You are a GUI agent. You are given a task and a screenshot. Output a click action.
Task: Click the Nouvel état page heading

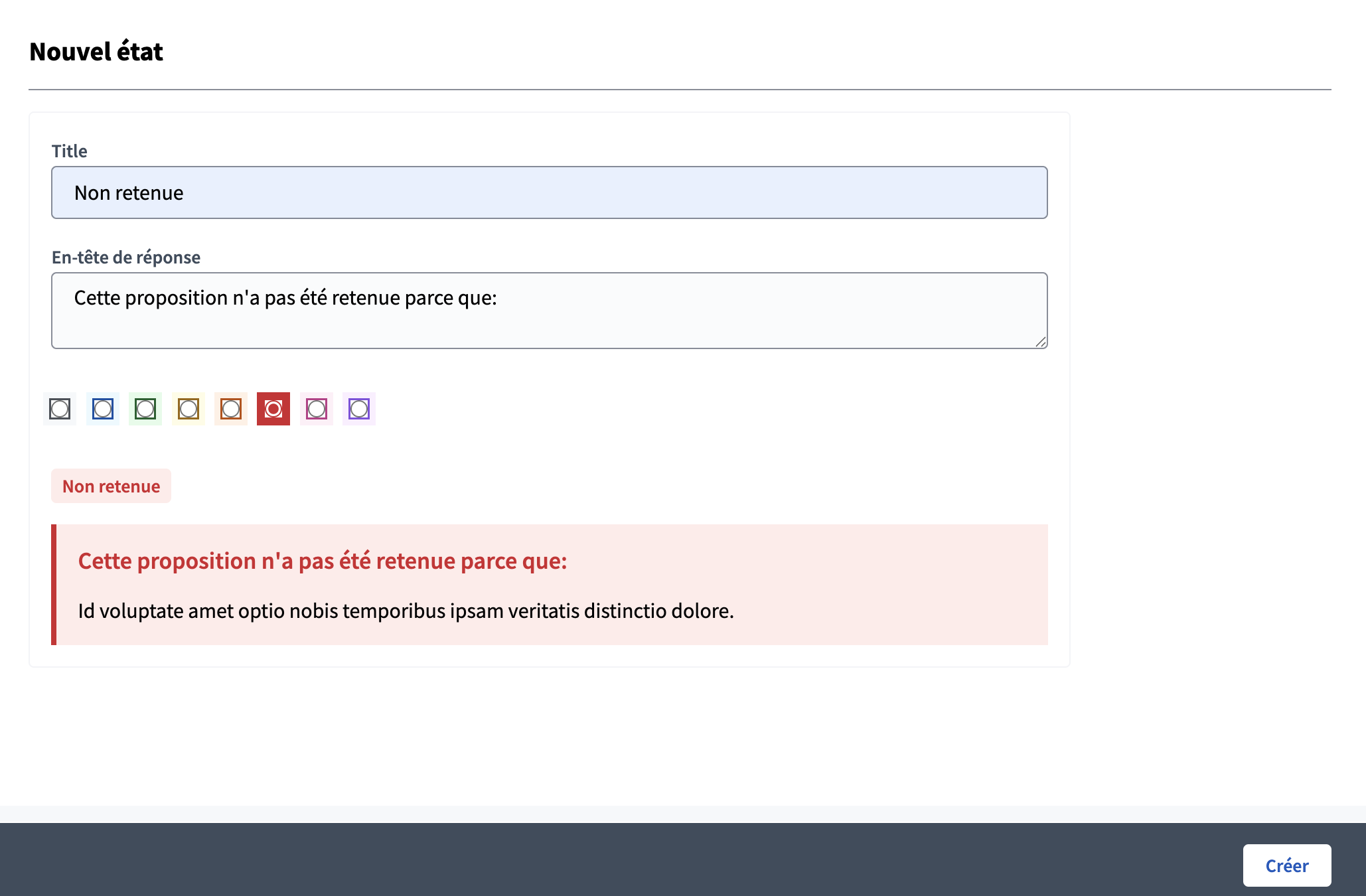coord(96,52)
